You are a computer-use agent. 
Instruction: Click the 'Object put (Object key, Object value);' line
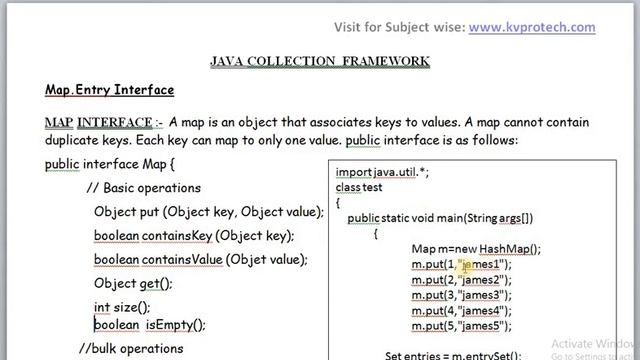209,212
